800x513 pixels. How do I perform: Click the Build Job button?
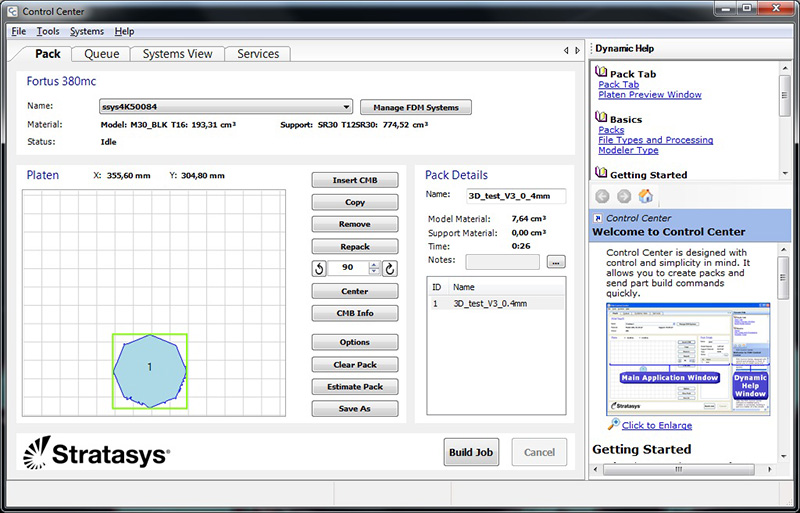pos(471,452)
